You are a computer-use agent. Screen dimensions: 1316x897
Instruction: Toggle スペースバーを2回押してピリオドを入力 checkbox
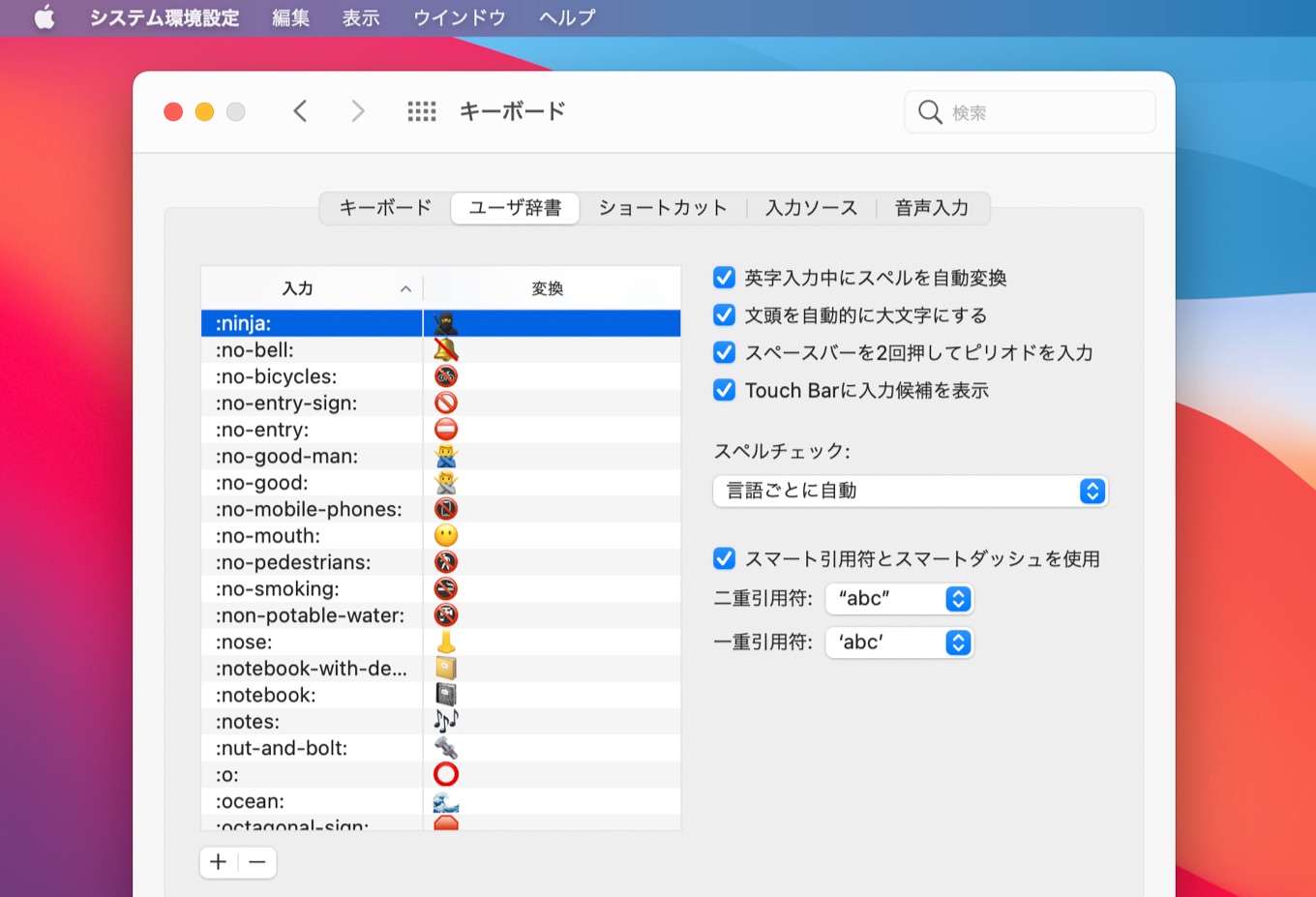[x=724, y=352]
